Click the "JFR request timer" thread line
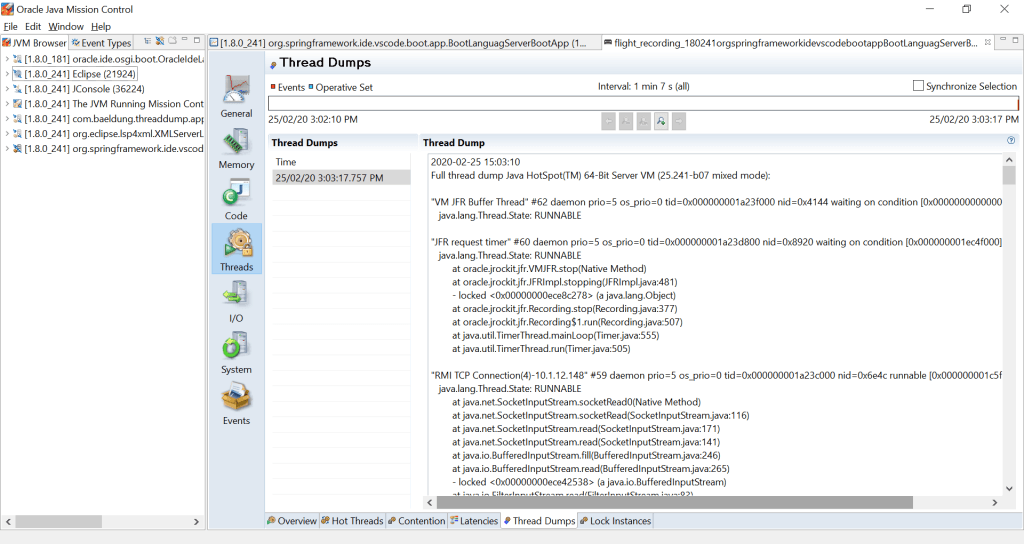The height and width of the screenshot is (544, 1024). [716, 242]
